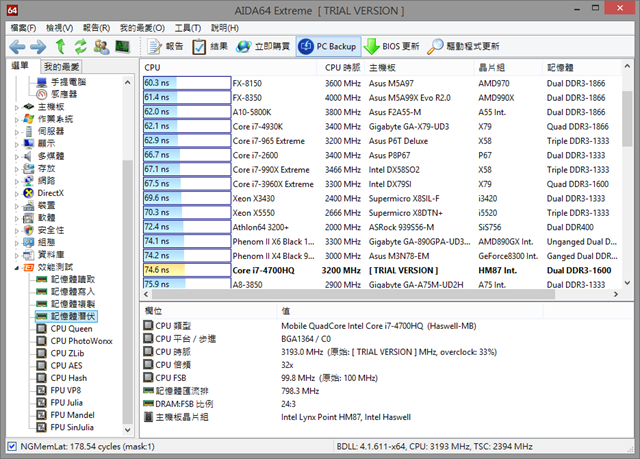Viewport: 640px width, 459px height.
Task: Expand the 多媒體 tree node
Action: (x=17, y=157)
